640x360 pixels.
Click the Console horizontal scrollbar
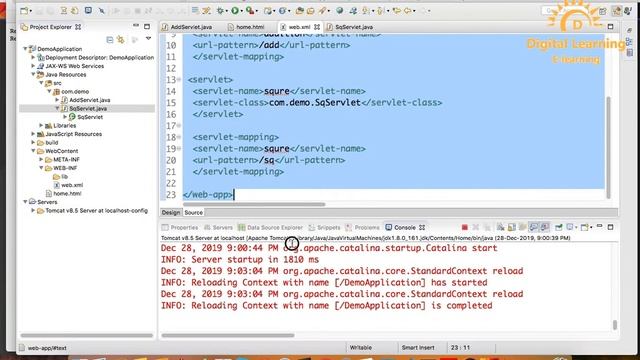tap(228, 336)
